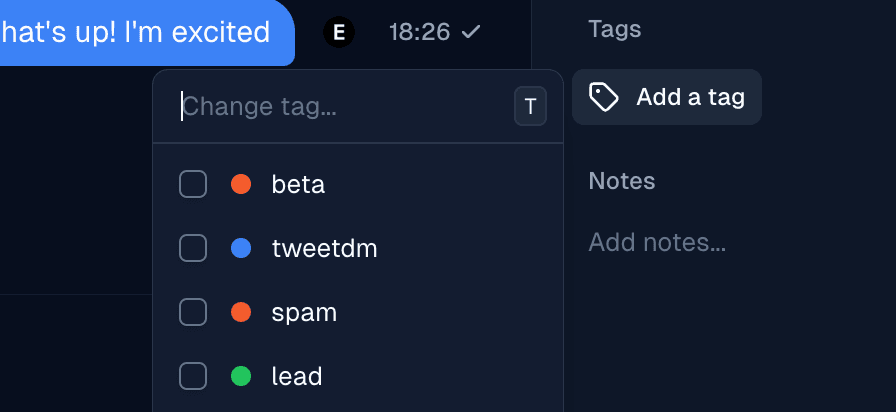Click the Add notes text field
This screenshot has width=896, height=412.
657,242
